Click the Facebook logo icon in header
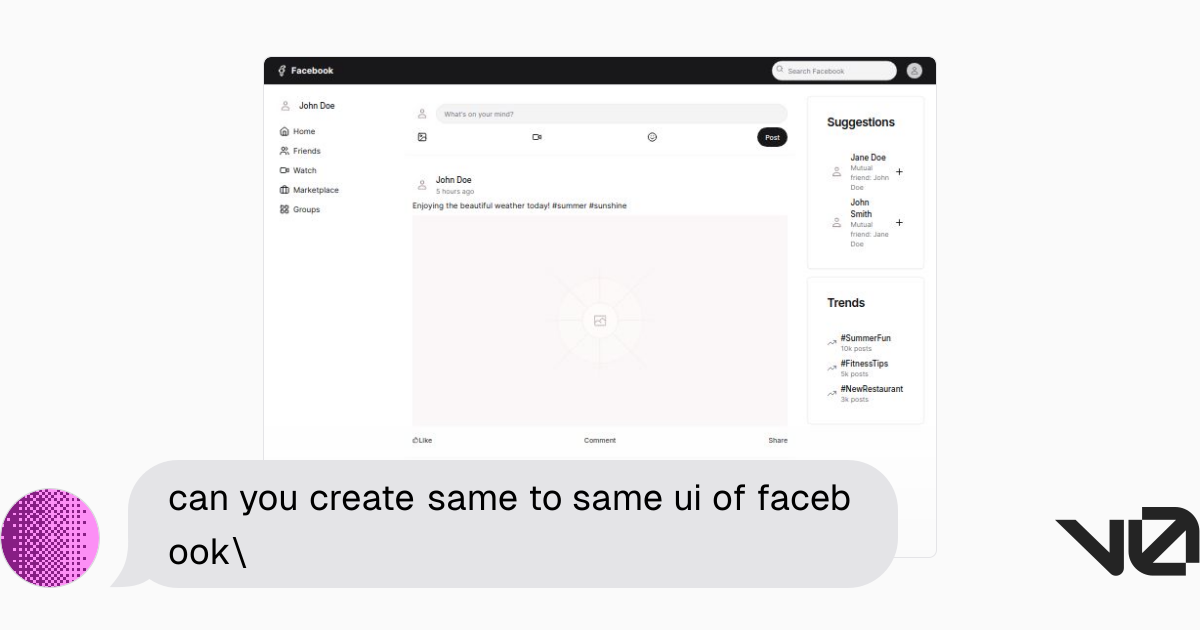The height and width of the screenshot is (630, 1200). pos(282,71)
